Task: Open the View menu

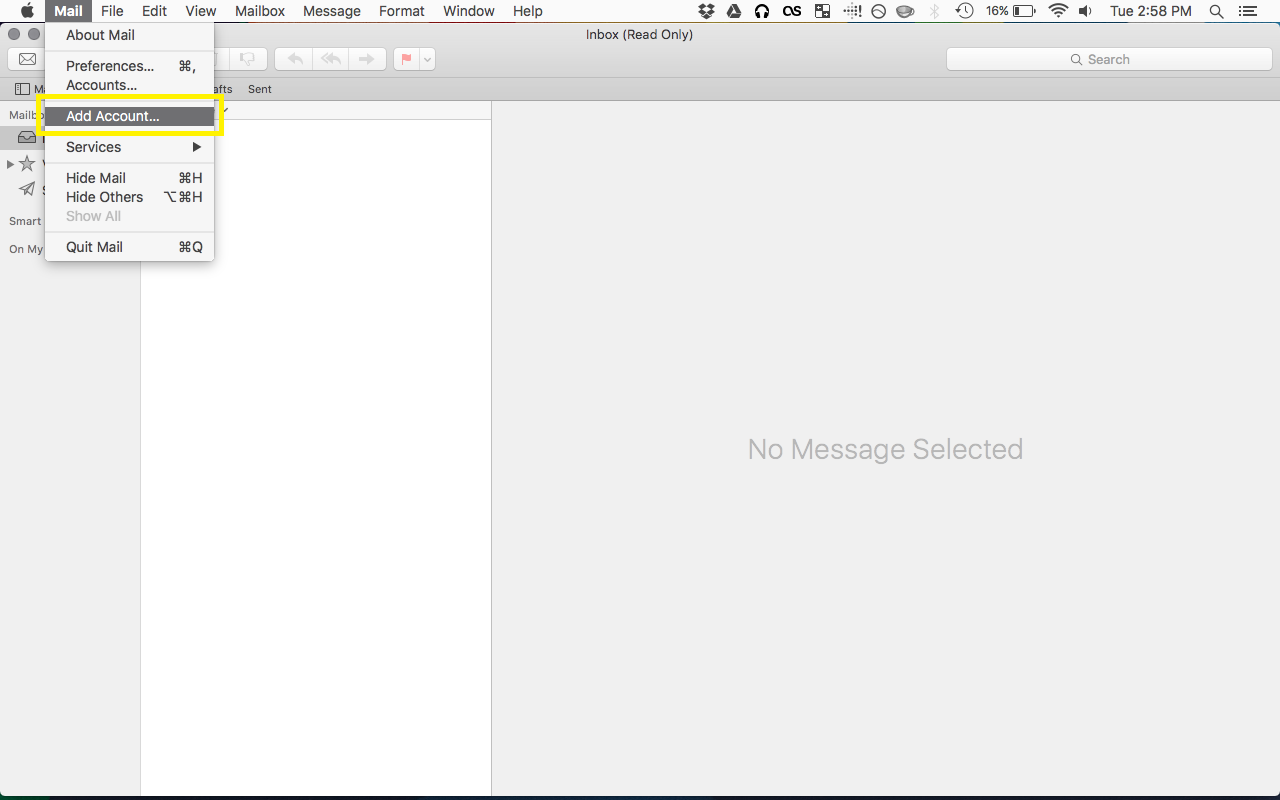Action: [201, 11]
